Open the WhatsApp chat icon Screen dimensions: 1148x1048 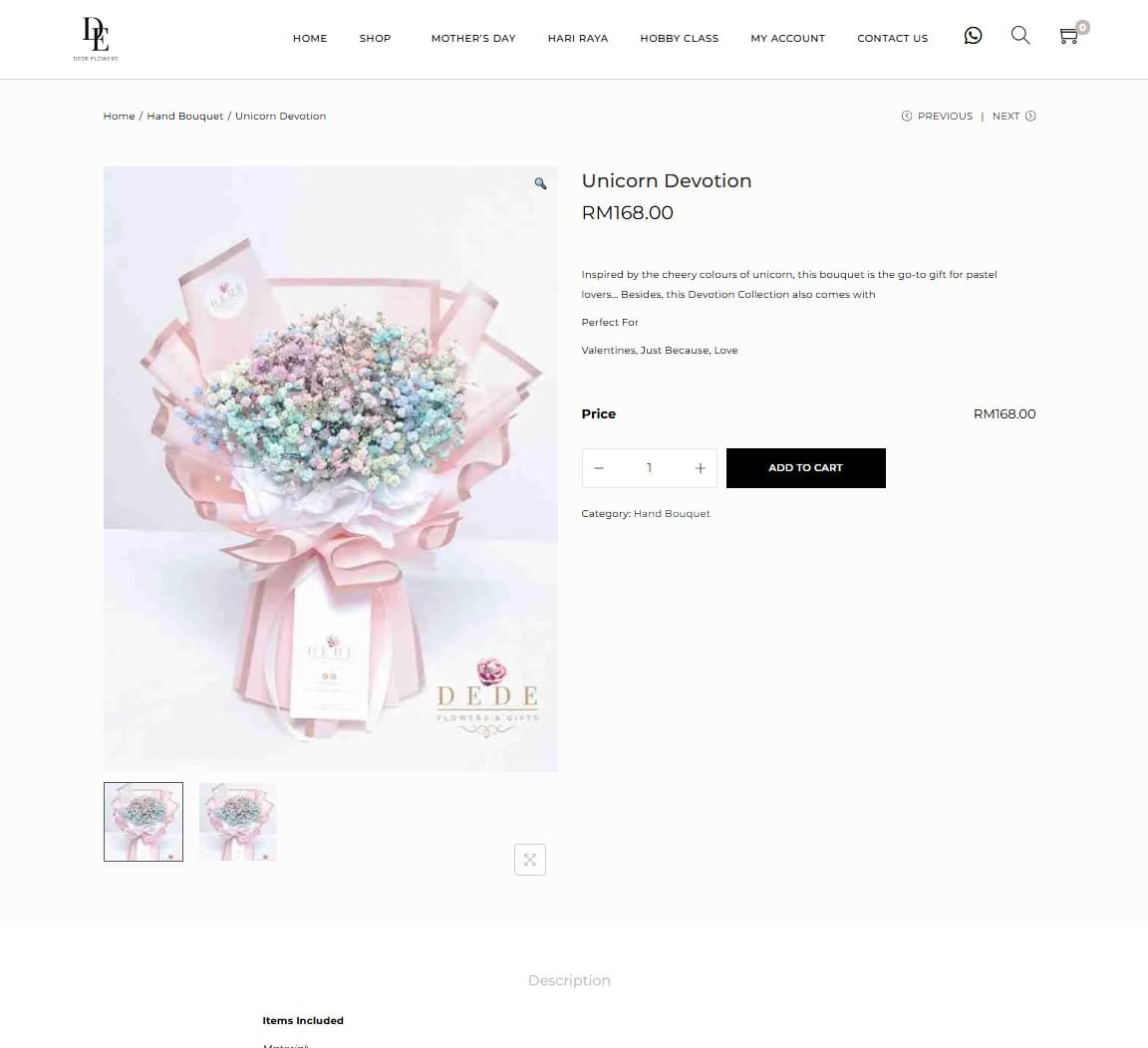point(973,36)
